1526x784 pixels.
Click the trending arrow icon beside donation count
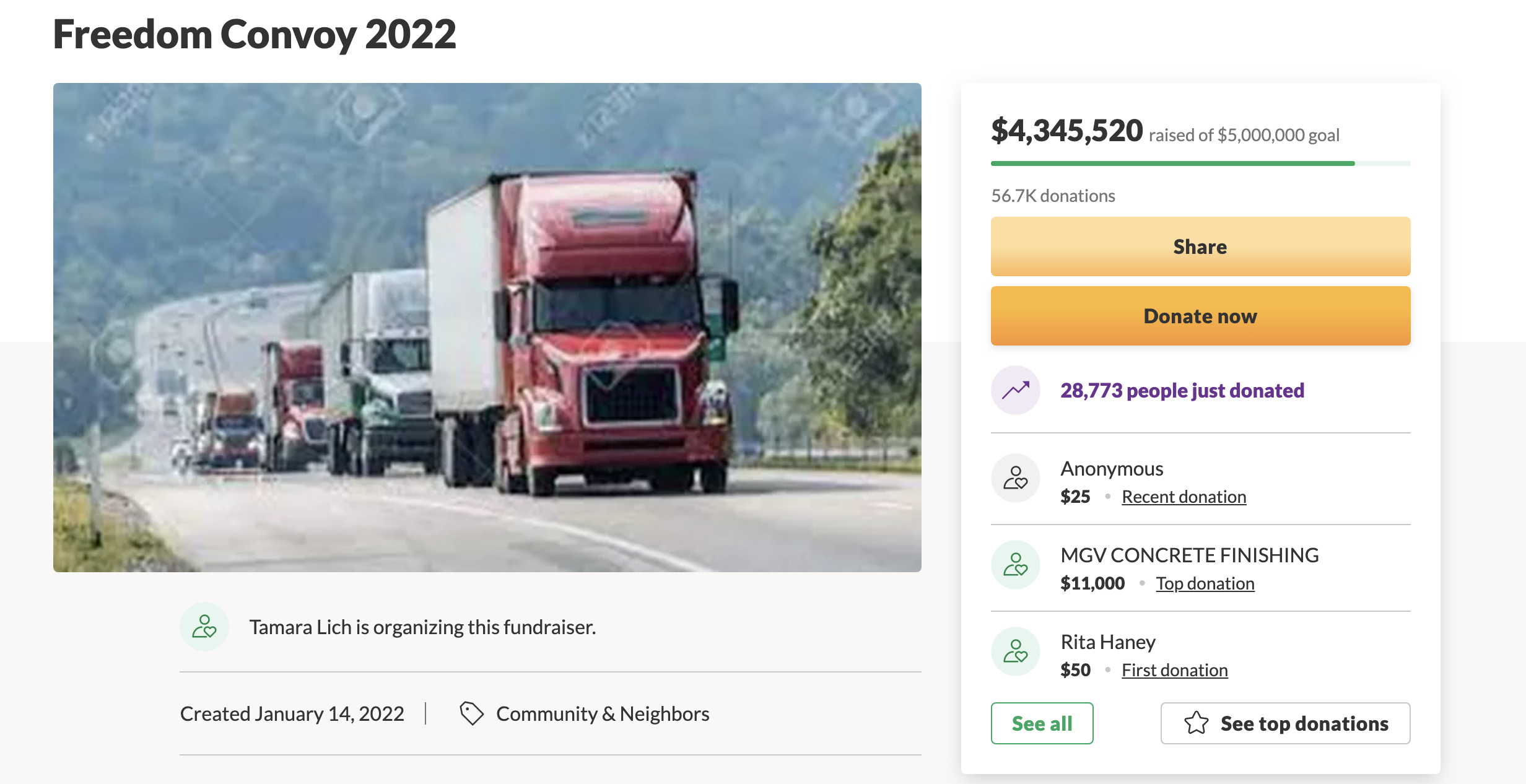click(1016, 390)
